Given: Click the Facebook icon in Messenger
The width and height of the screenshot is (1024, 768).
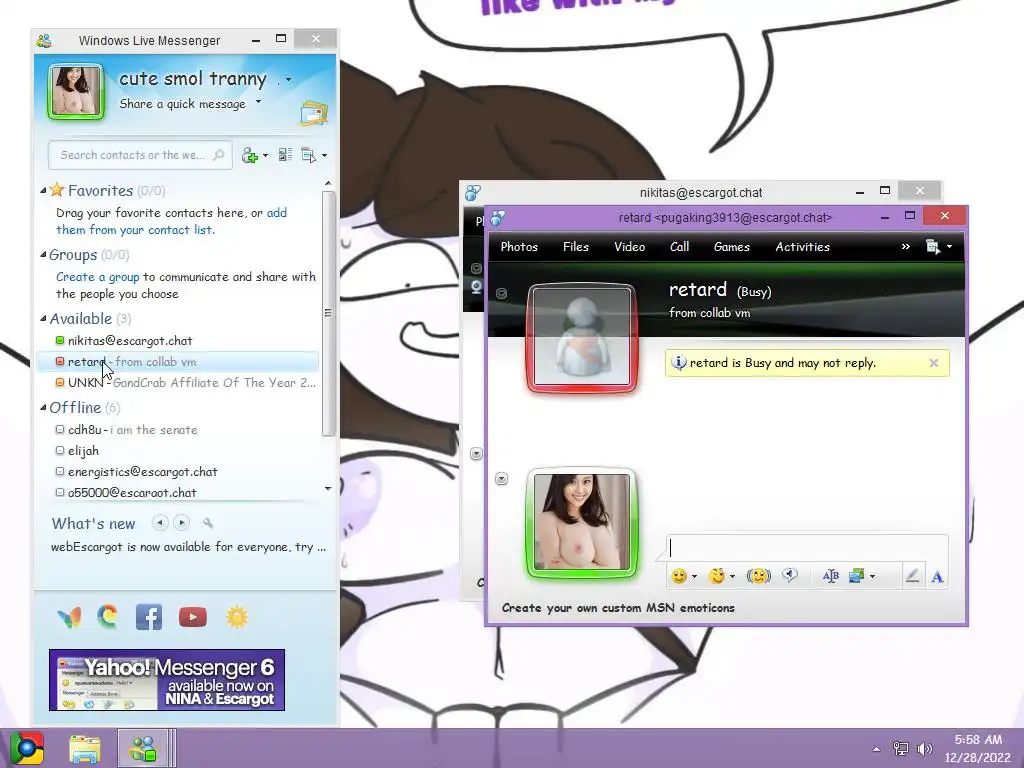Looking at the screenshot, I should coord(149,617).
